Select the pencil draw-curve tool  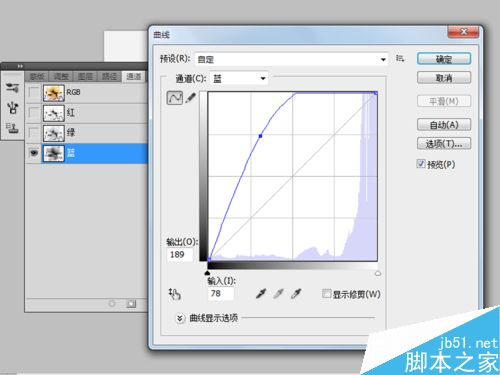(191, 98)
